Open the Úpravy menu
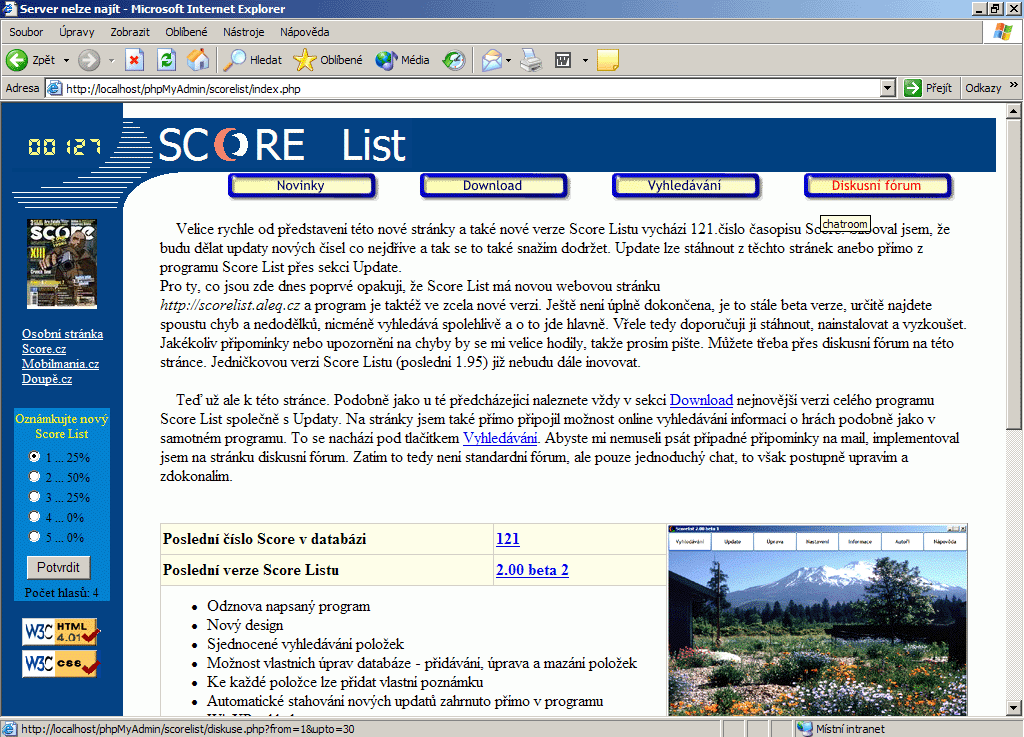The image size is (1024, 737). click(x=76, y=32)
